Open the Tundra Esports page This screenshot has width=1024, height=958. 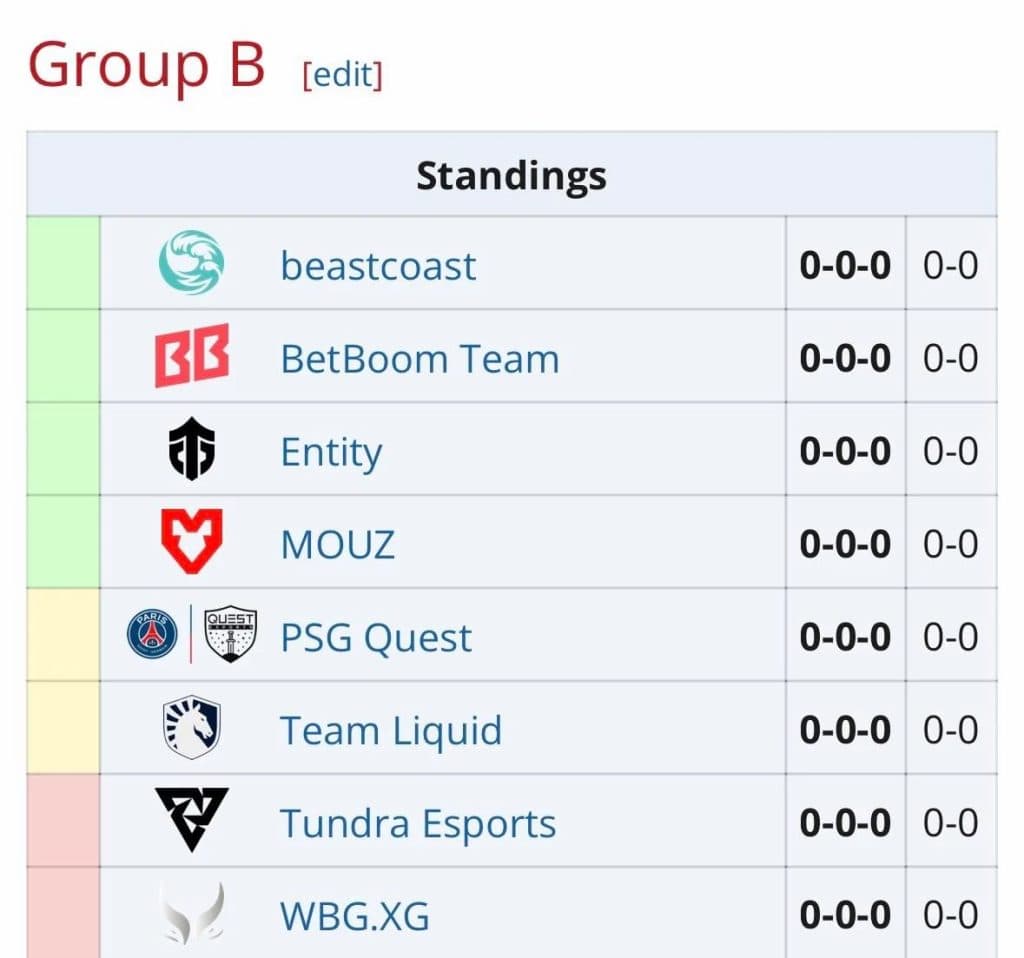coord(417,823)
